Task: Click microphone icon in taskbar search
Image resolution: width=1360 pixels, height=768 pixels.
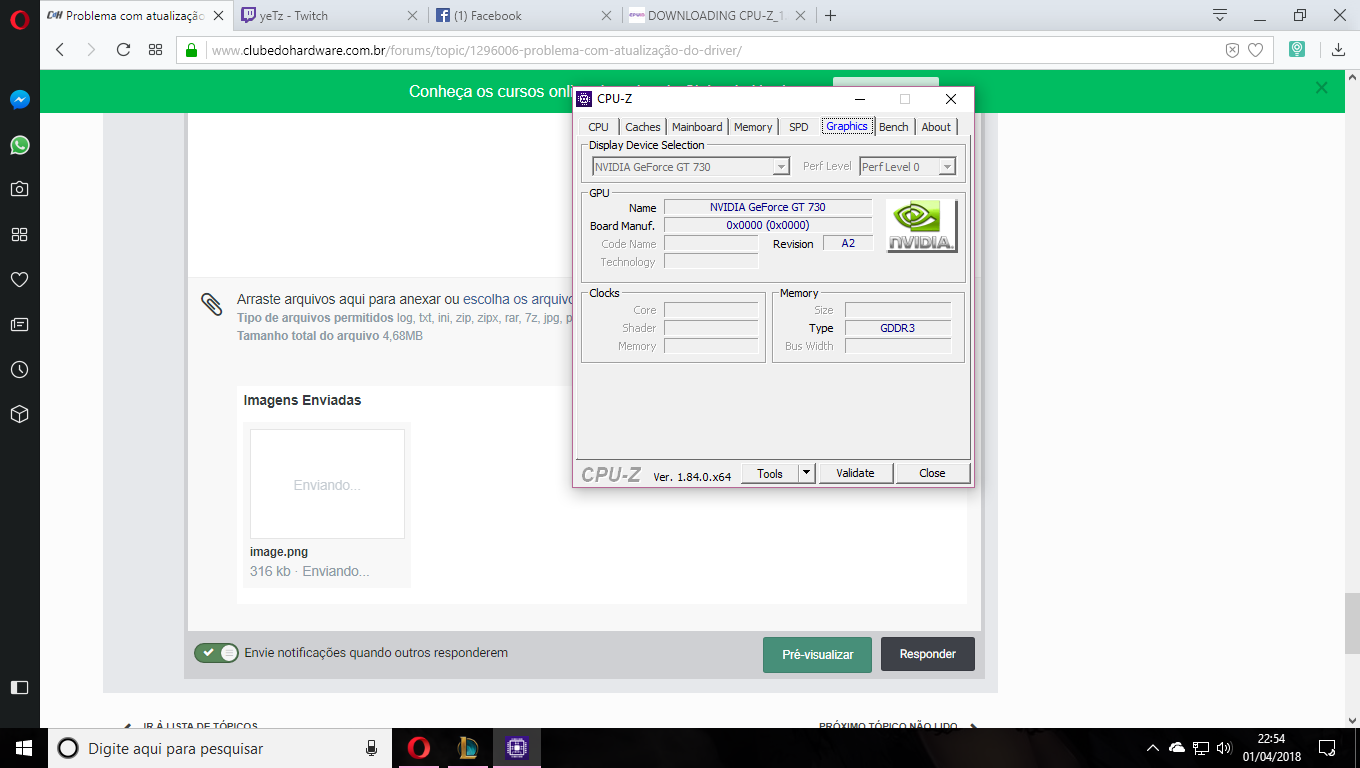Action: pos(371,748)
